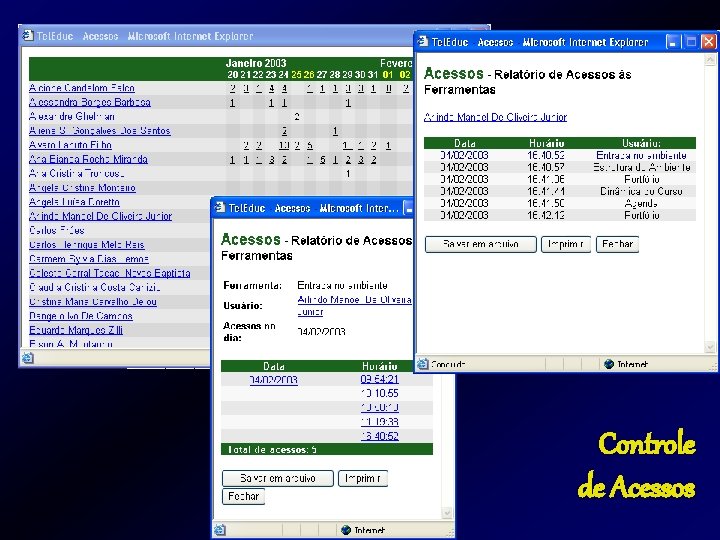Click Imprimir button in bottom window
The height and width of the screenshot is (540, 720).
363,478
